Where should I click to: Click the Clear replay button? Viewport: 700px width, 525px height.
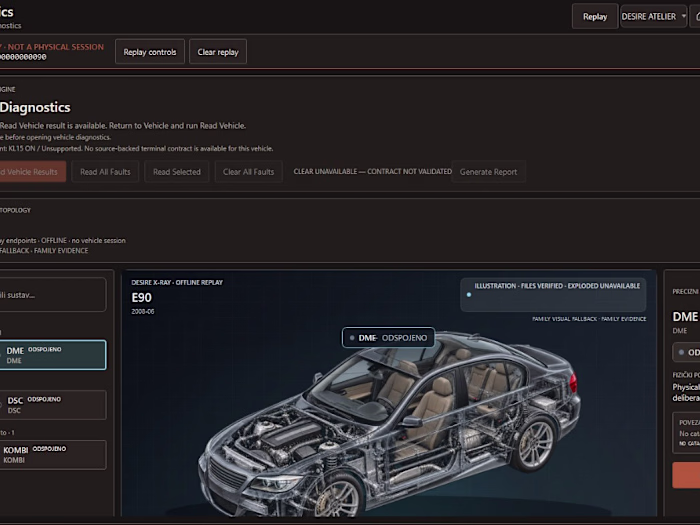(x=218, y=52)
